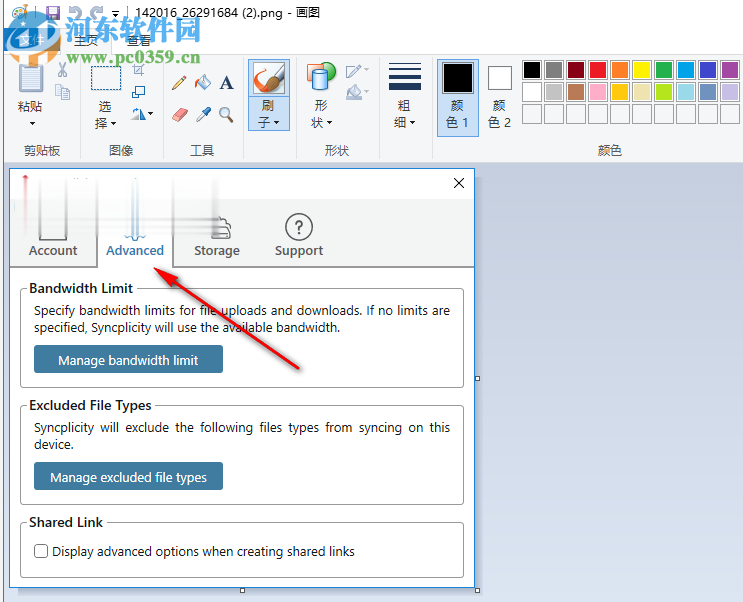The width and height of the screenshot is (743, 602).
Task: Select the Eraser tool
Action: (180, 115)
